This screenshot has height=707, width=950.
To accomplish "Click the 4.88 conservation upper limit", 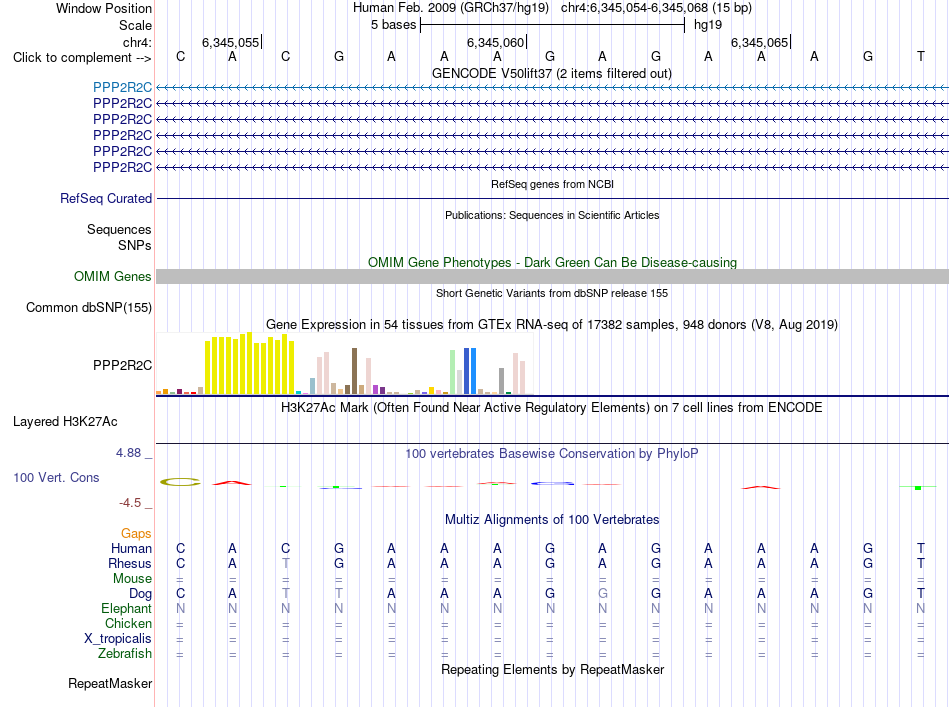I will click(128, 453).
